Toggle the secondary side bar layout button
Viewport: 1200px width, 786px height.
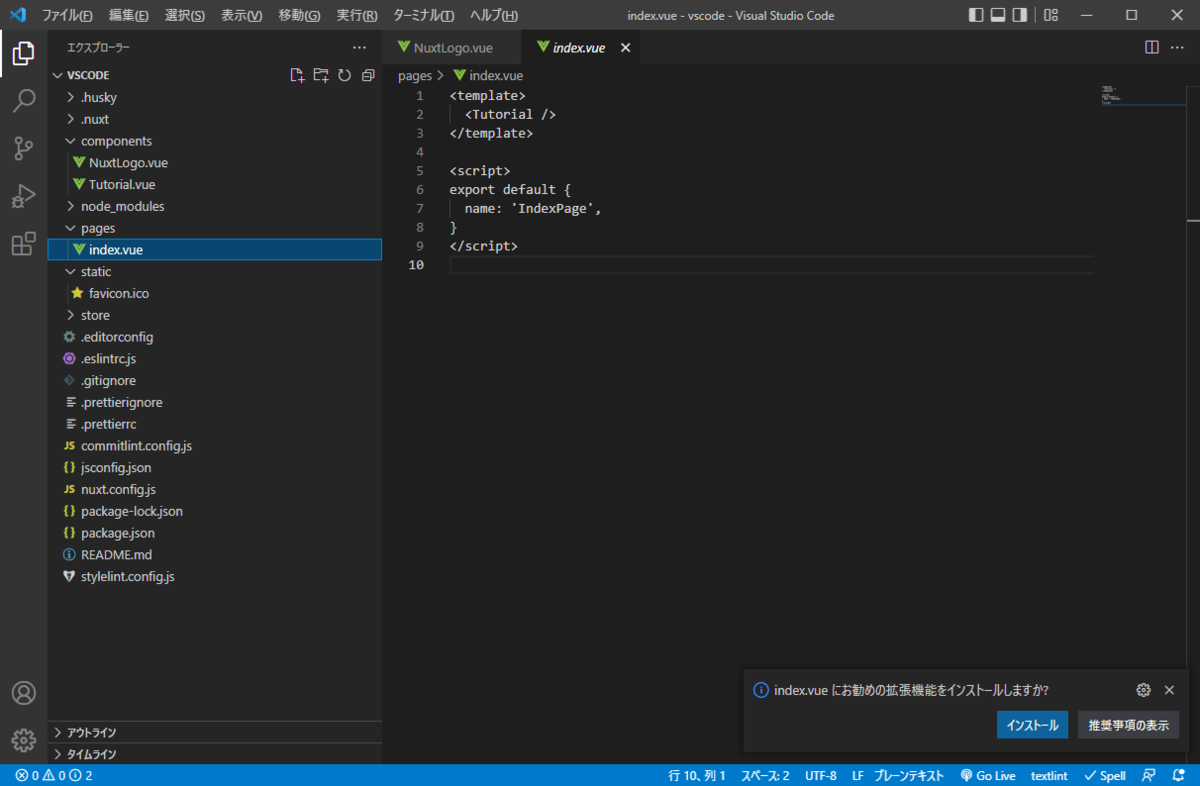[1020, 15]
